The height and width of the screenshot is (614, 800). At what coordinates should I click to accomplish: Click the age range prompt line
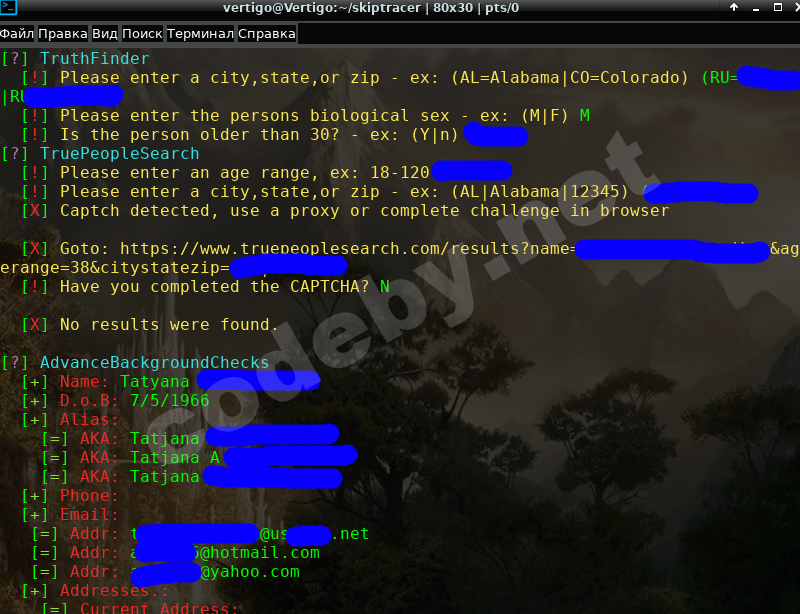point(266,173)
